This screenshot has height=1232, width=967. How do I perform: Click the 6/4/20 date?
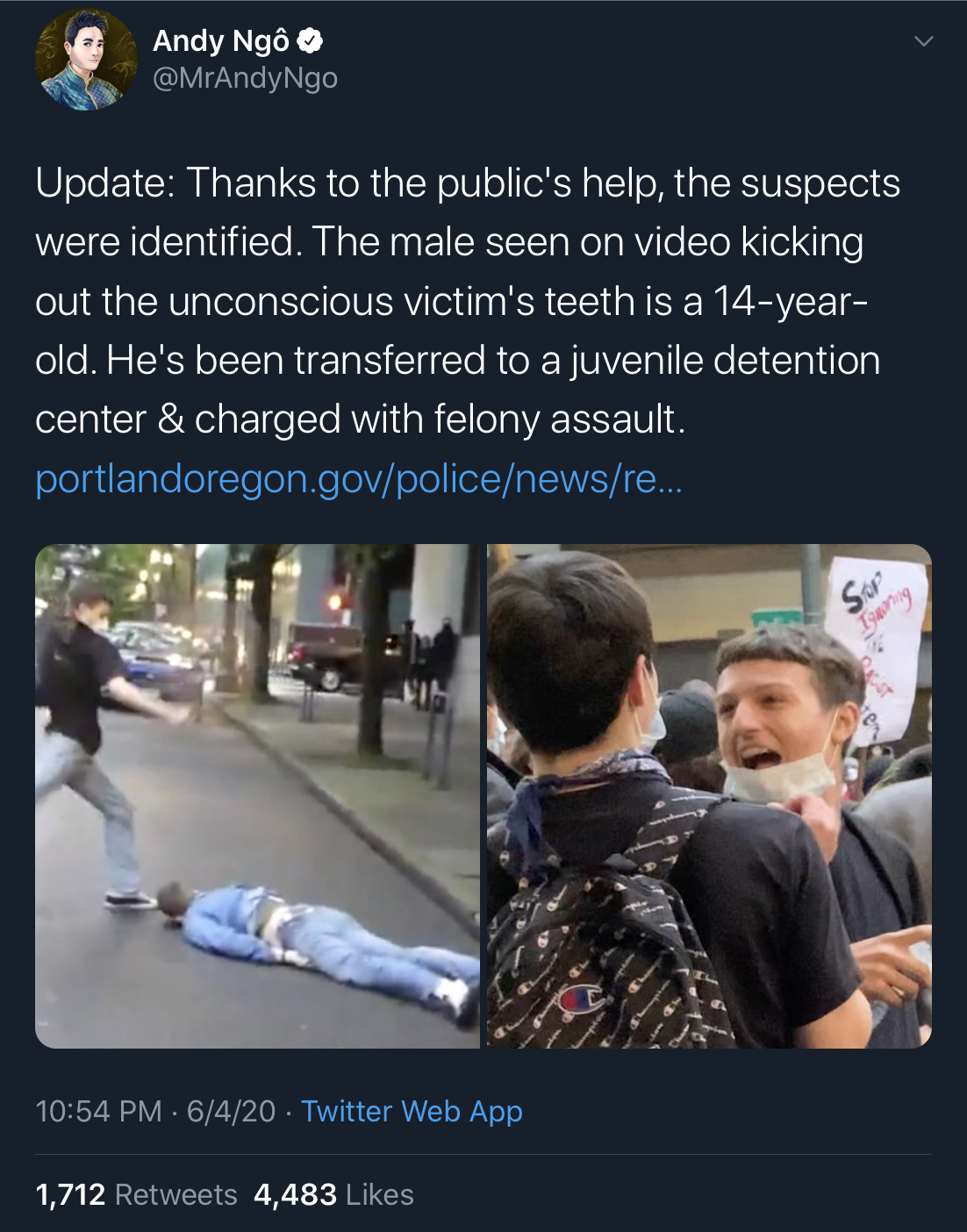click(231, 1111)
